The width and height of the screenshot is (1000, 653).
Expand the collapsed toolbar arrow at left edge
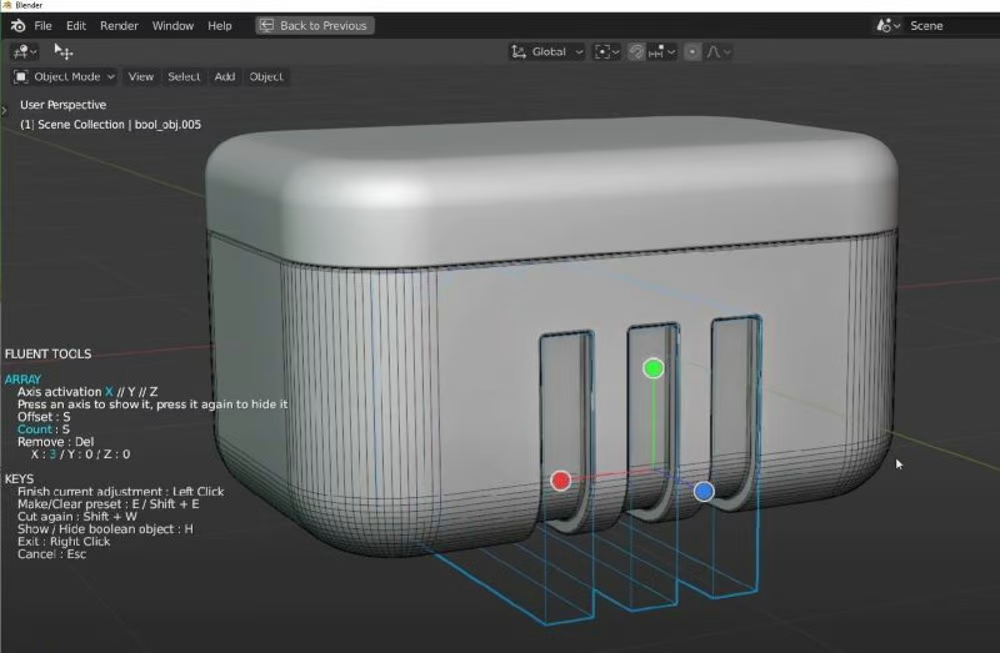(5, 108)
